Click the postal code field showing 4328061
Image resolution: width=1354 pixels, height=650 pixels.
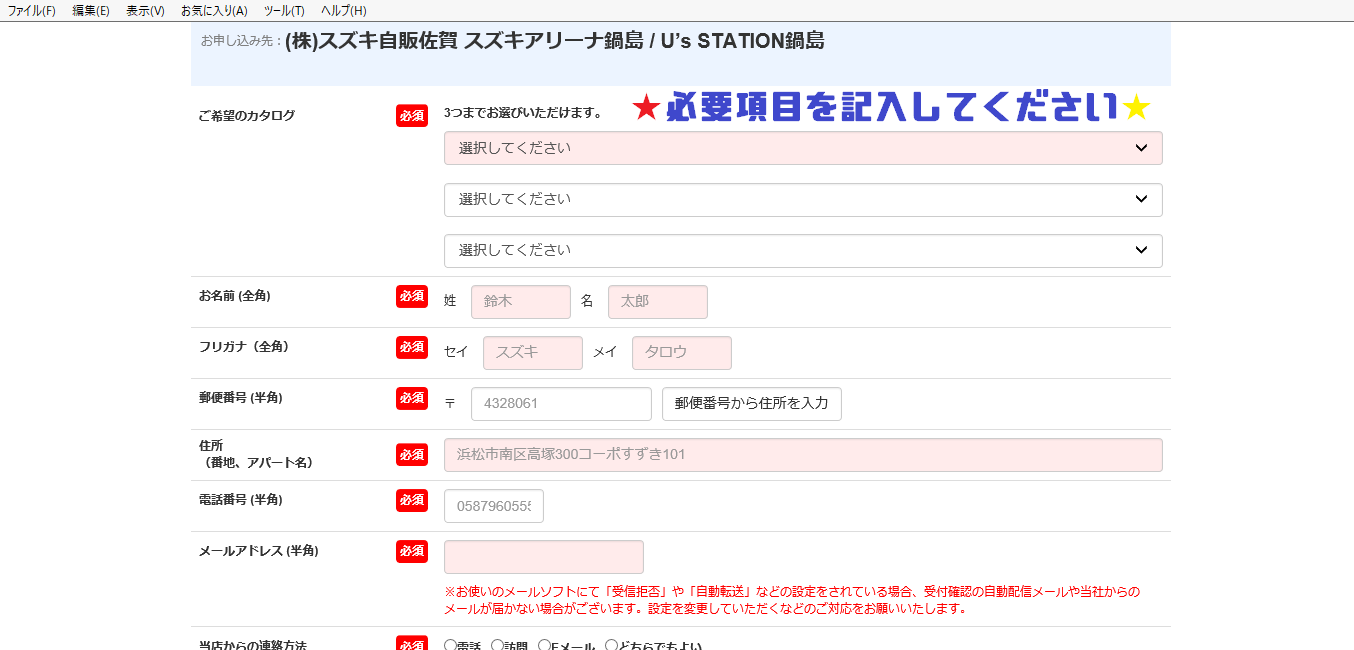(x=561, y=404)
